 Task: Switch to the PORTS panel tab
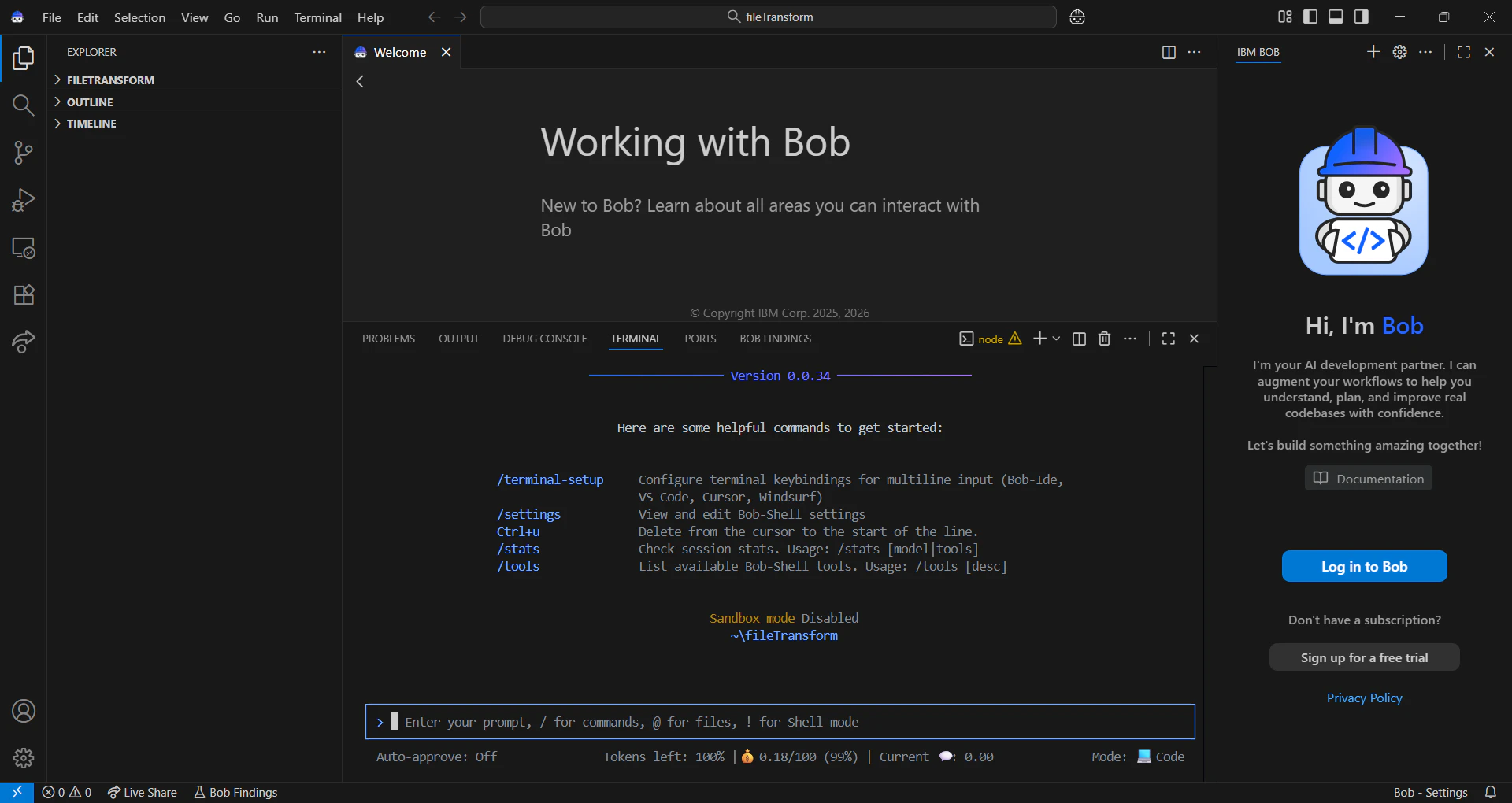coord(700,339)
